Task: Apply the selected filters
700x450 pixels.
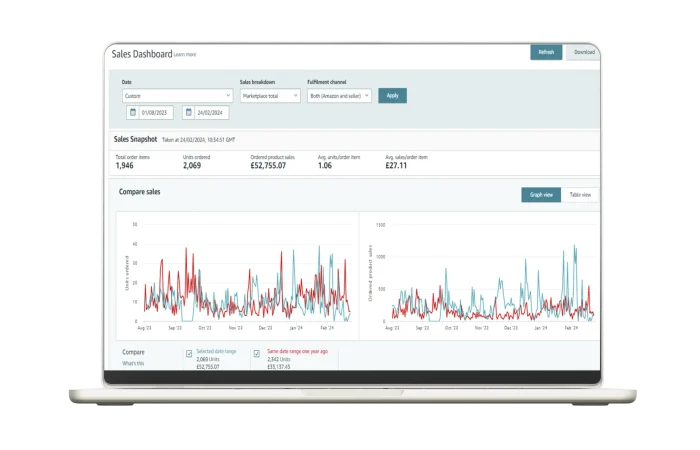Action: pyautogui.click(x=393, y=96)
